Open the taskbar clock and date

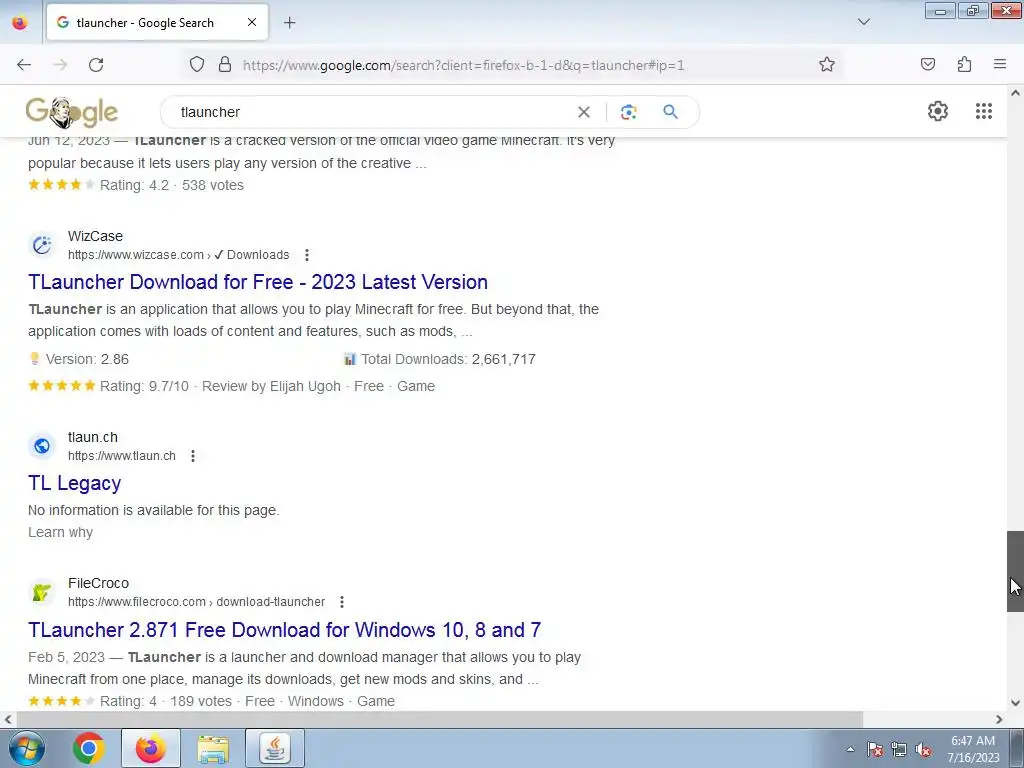pyautogui.click(x=973, y=749)
